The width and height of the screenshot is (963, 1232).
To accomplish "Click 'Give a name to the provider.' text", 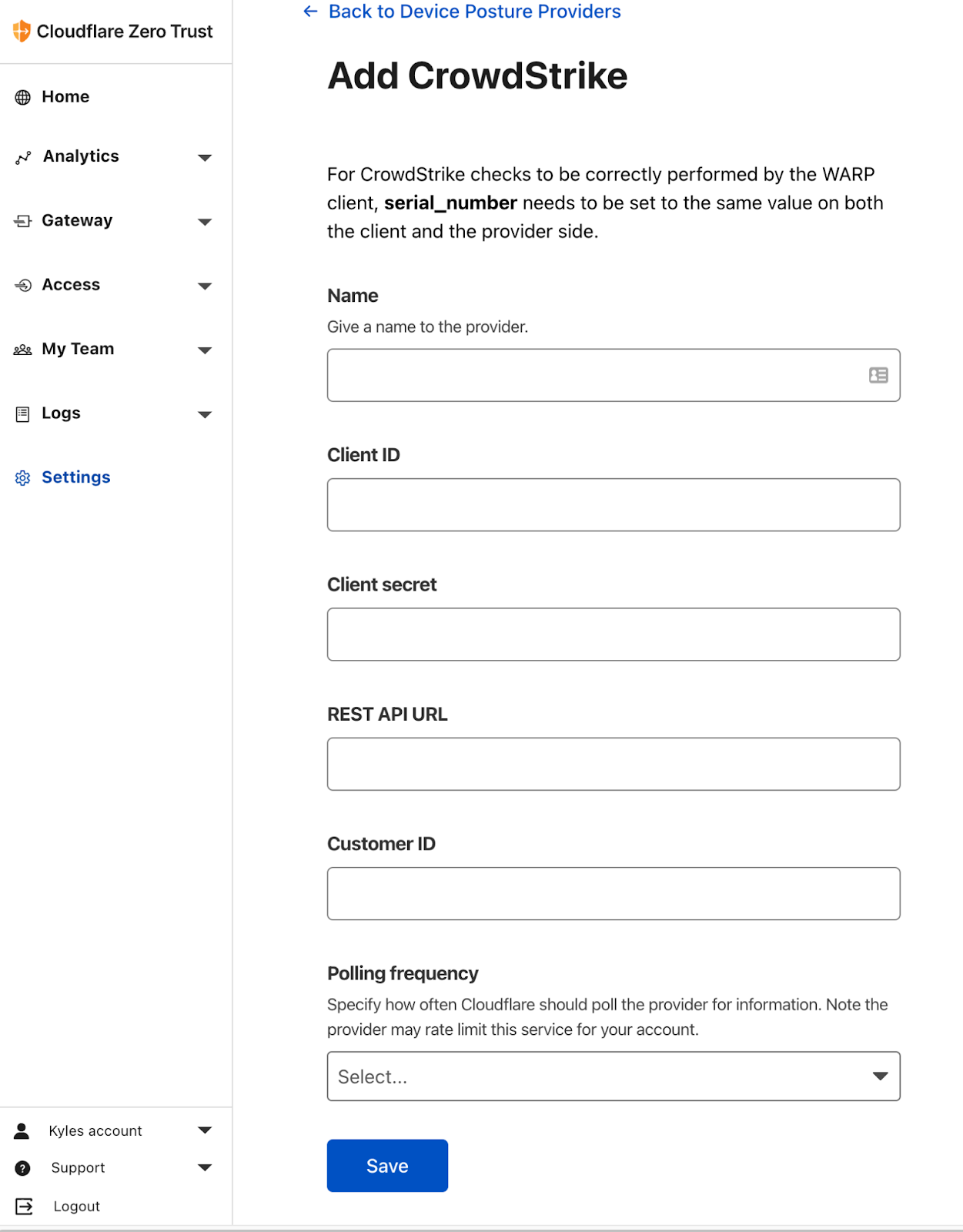I will 427,326.
